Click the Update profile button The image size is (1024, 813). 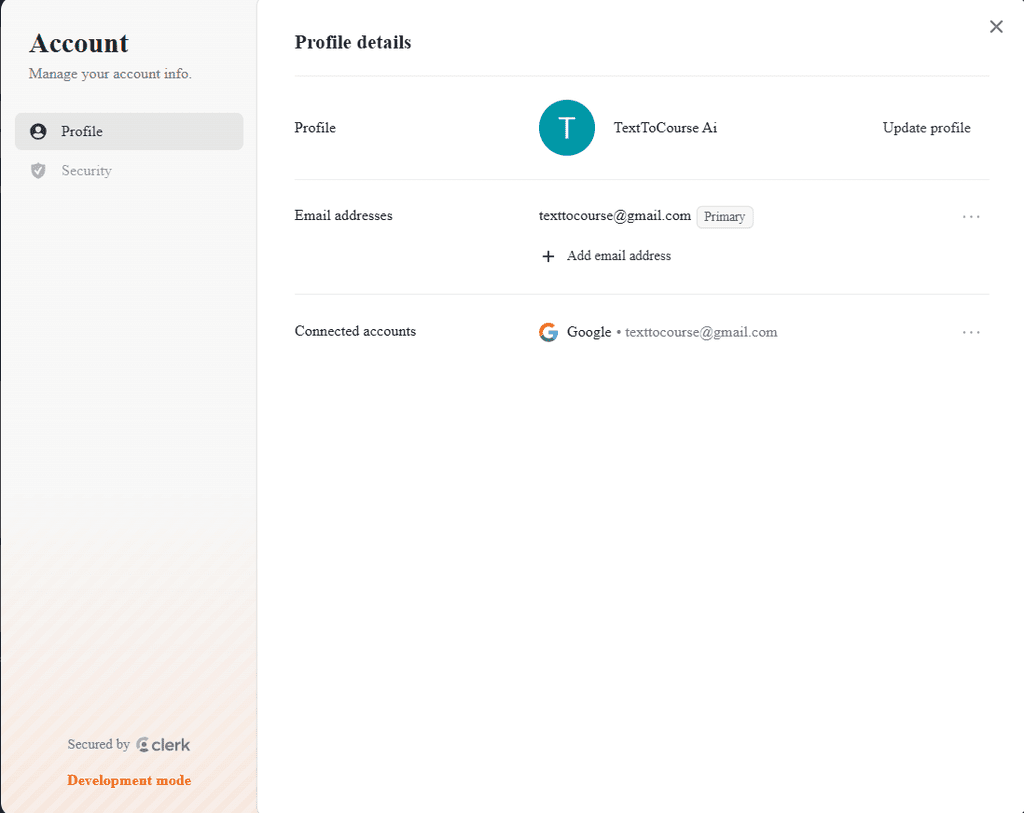tap(926, 128)
